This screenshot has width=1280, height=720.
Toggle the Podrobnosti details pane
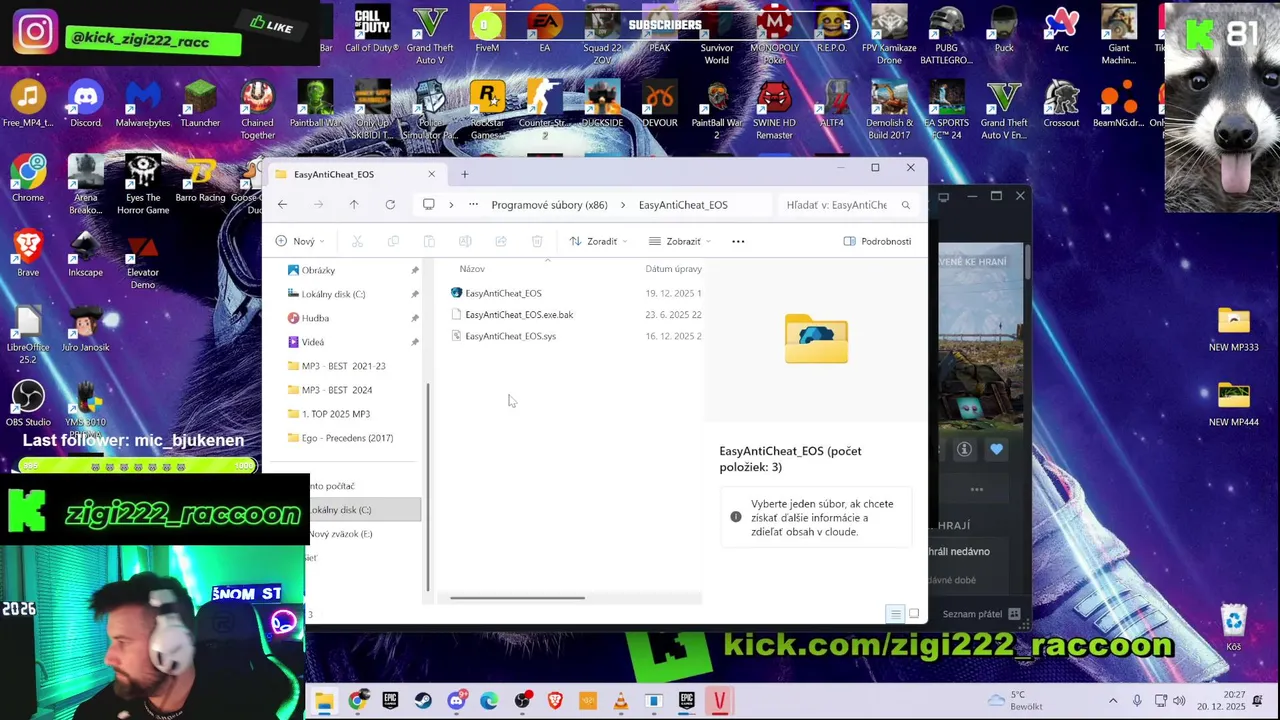[877, 241]
